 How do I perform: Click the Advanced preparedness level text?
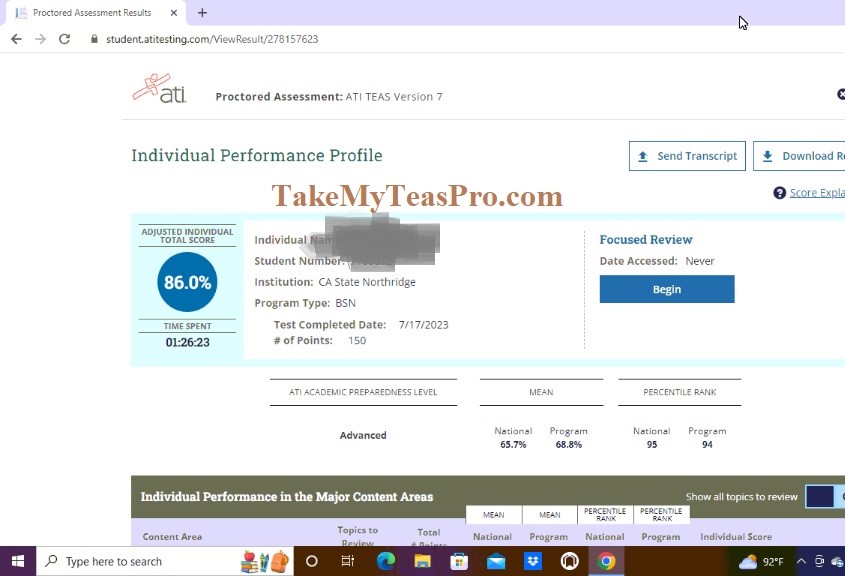pos(363,435)
